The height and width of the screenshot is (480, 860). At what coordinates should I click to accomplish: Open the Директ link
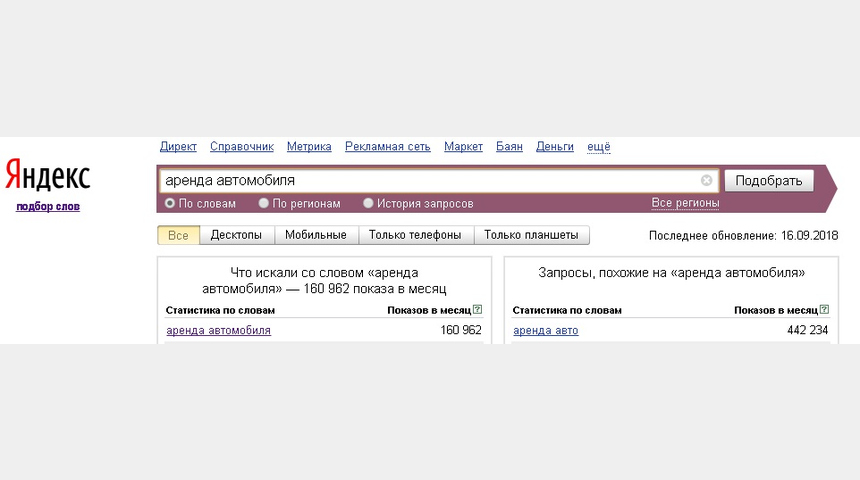[x=178, y=146]
